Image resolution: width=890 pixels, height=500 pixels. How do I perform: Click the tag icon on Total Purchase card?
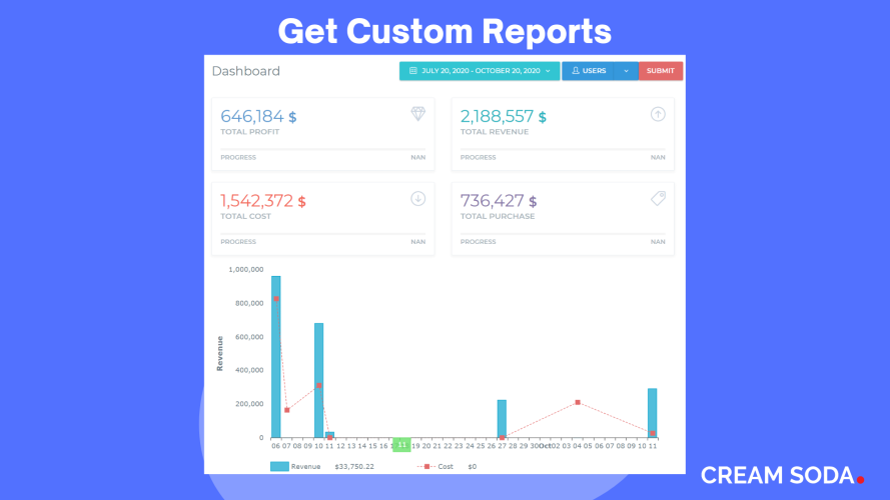pos(658,199)
